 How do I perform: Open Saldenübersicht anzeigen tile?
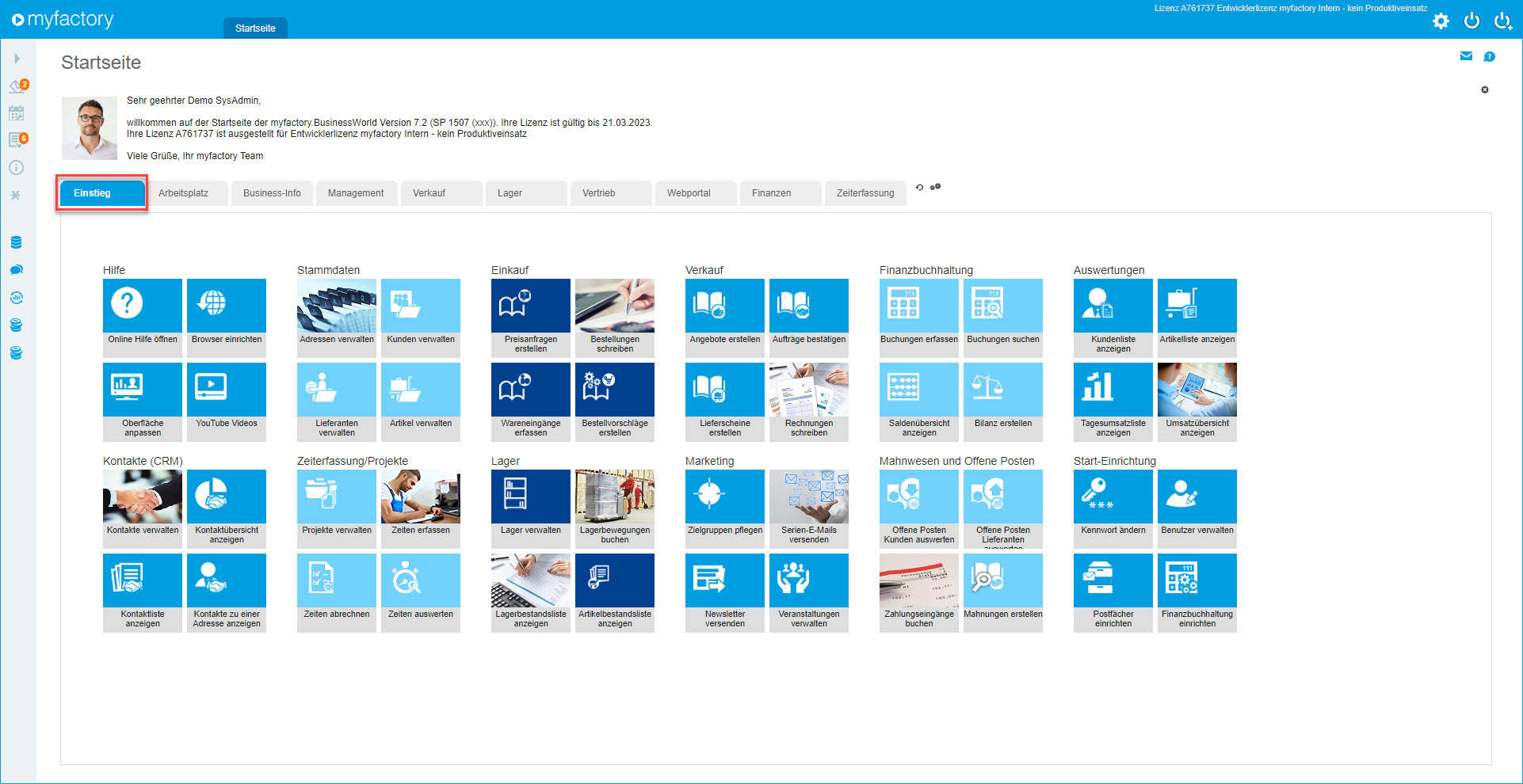[x=919, y=402]
